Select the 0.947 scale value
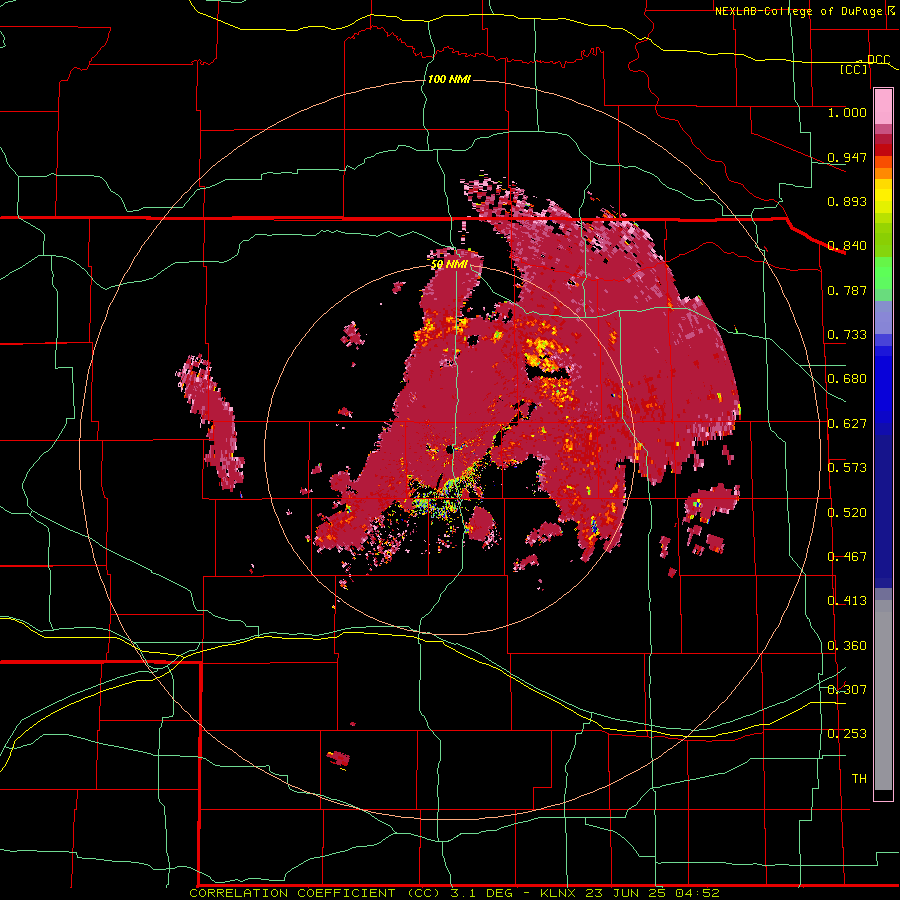 [847, 157]
